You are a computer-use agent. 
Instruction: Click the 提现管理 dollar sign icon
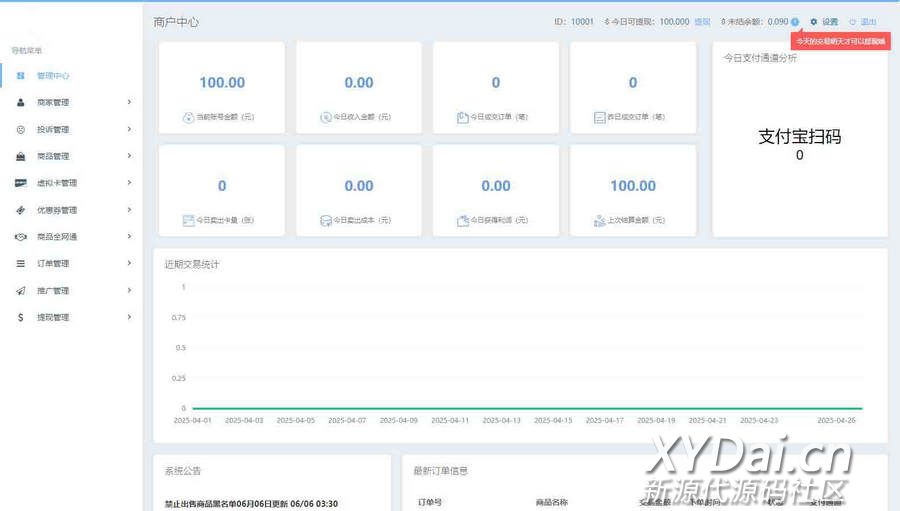pos(21,318)
